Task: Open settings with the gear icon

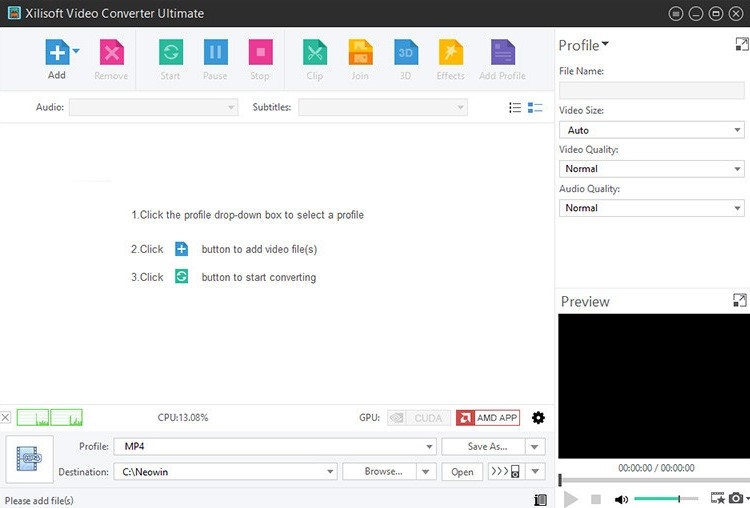Action: click(x=538, y=418)
